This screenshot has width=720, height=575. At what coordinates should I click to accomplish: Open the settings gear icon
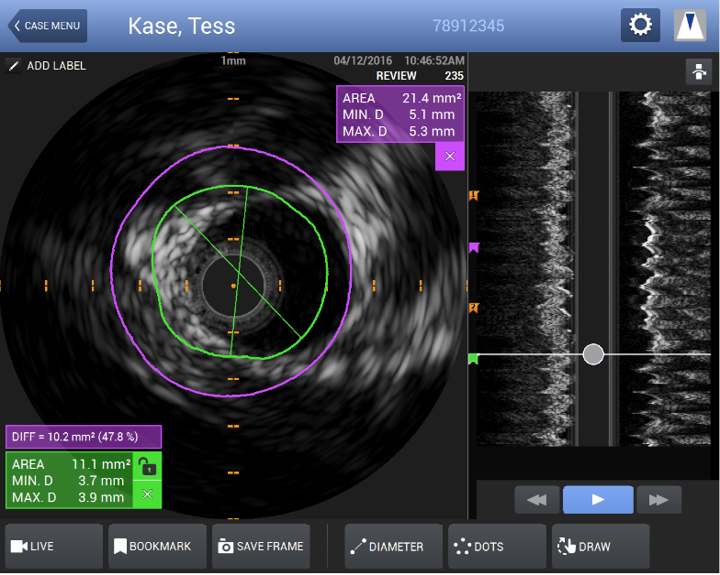click(x=640, y=25)
